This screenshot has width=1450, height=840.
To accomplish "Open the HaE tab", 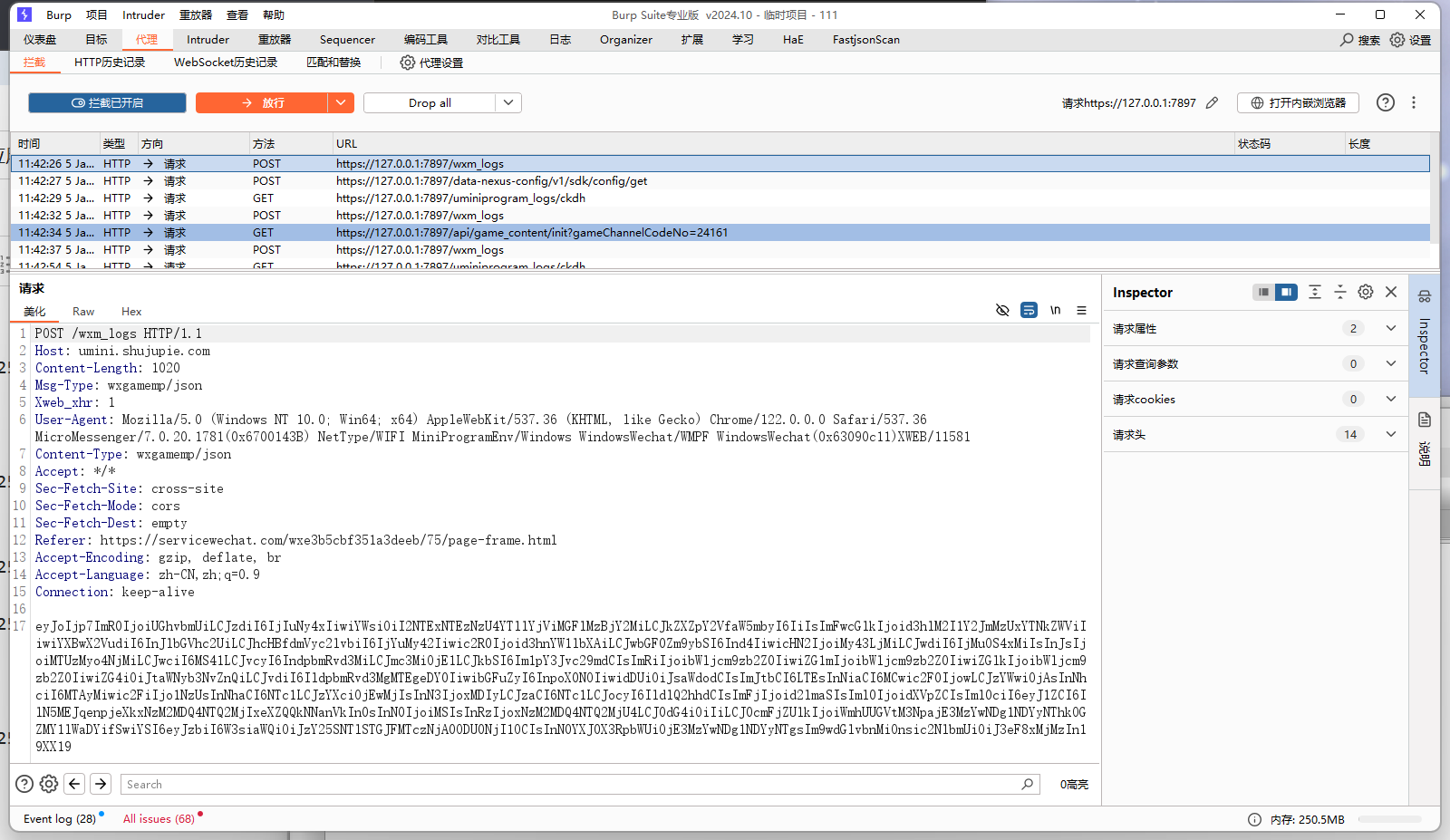I will tap(793, 40).
